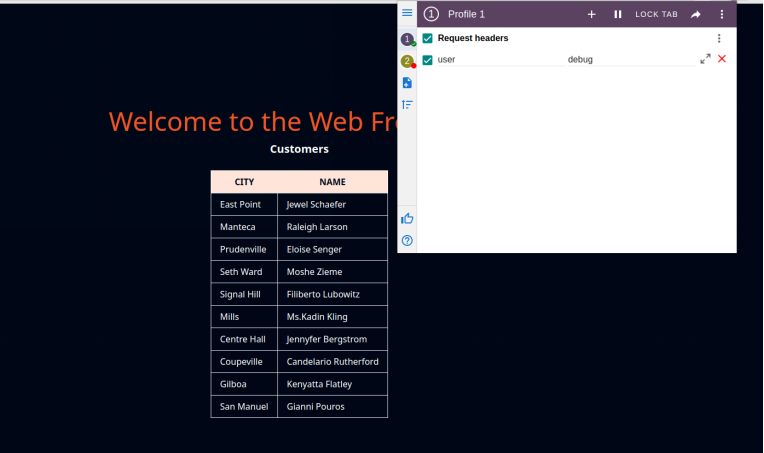Click the Profile 1 title text
The image size is (764, 453).
tap(466, 14)
